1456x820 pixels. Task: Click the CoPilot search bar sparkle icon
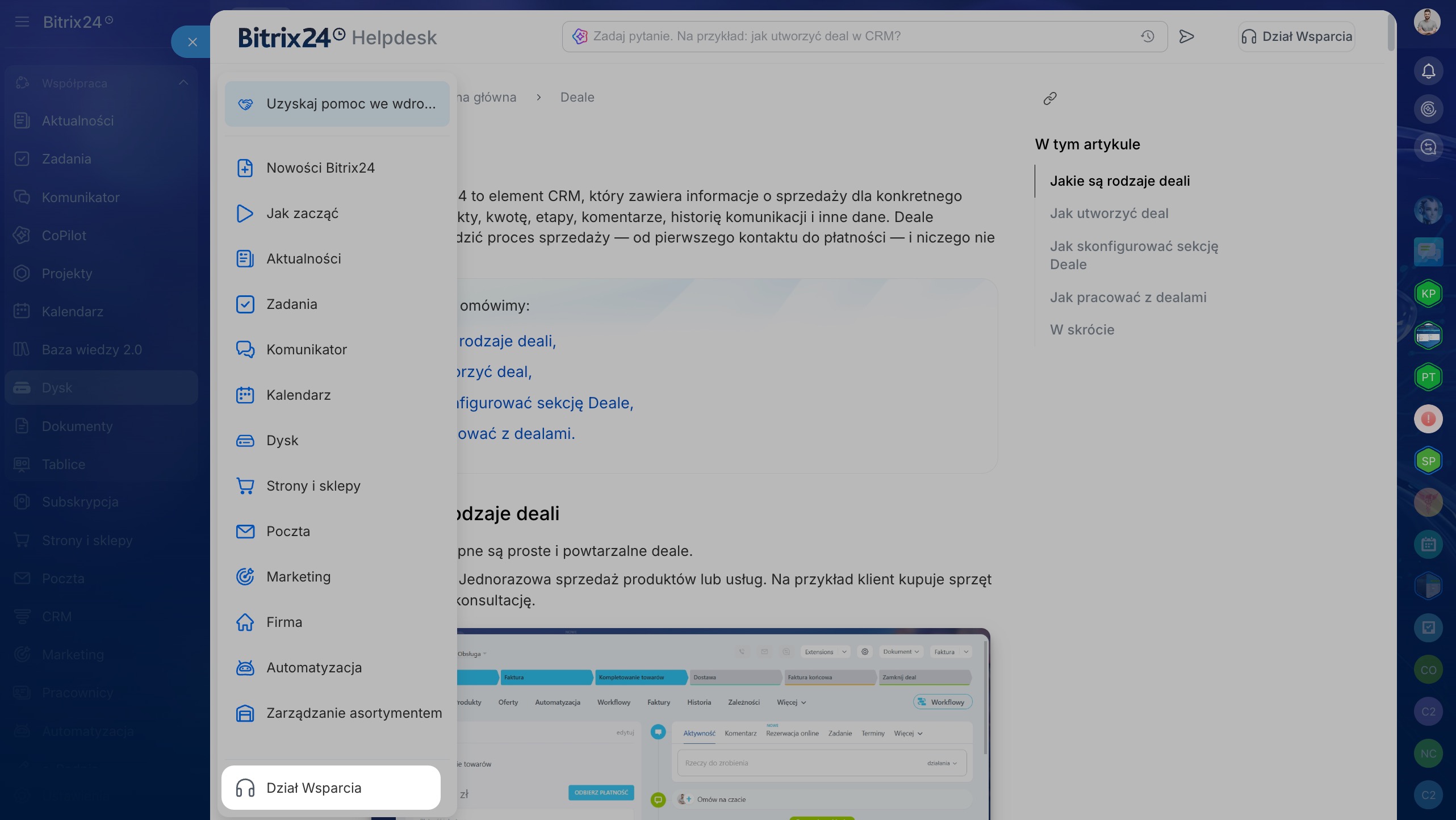(579, 36)
